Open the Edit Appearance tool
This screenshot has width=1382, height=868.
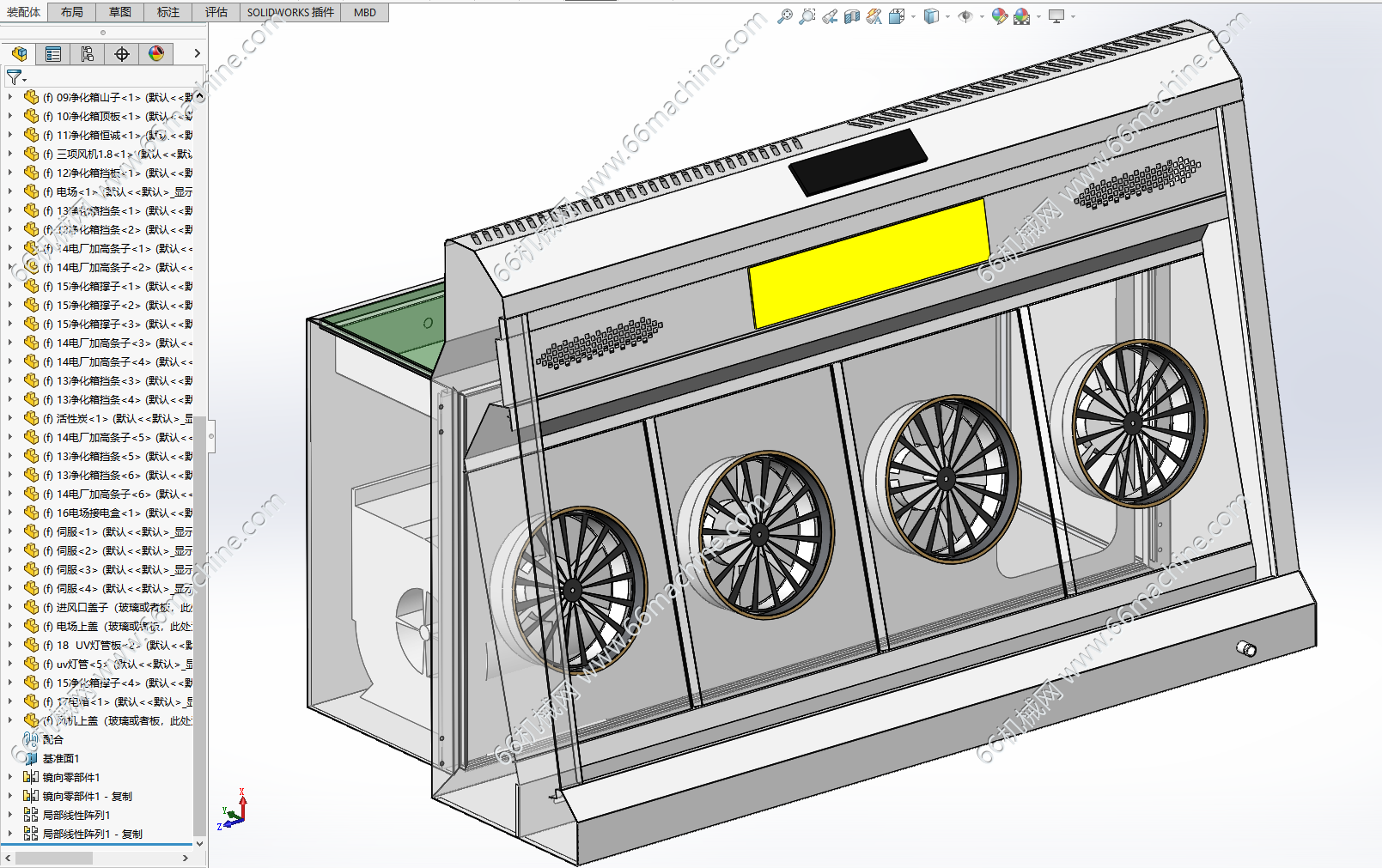[999, 16]
